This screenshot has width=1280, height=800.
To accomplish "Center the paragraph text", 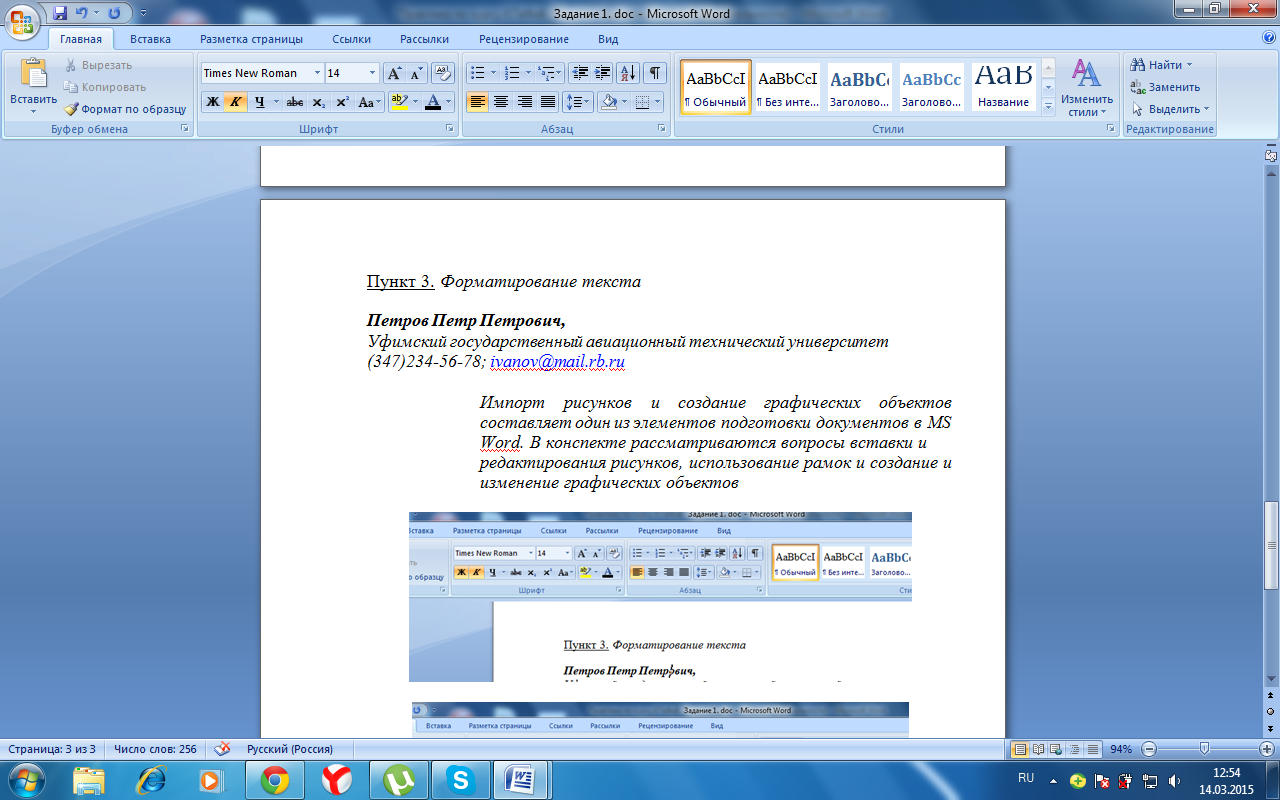I will pos(501,102).
